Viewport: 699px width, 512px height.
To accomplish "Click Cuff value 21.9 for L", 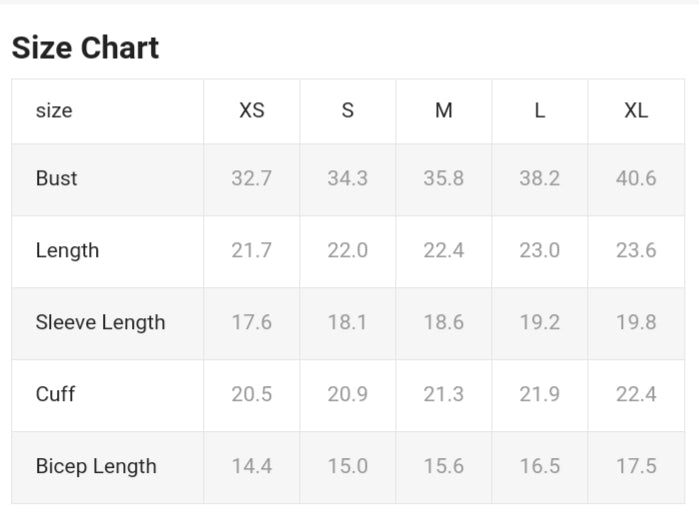I will [540, 394].
